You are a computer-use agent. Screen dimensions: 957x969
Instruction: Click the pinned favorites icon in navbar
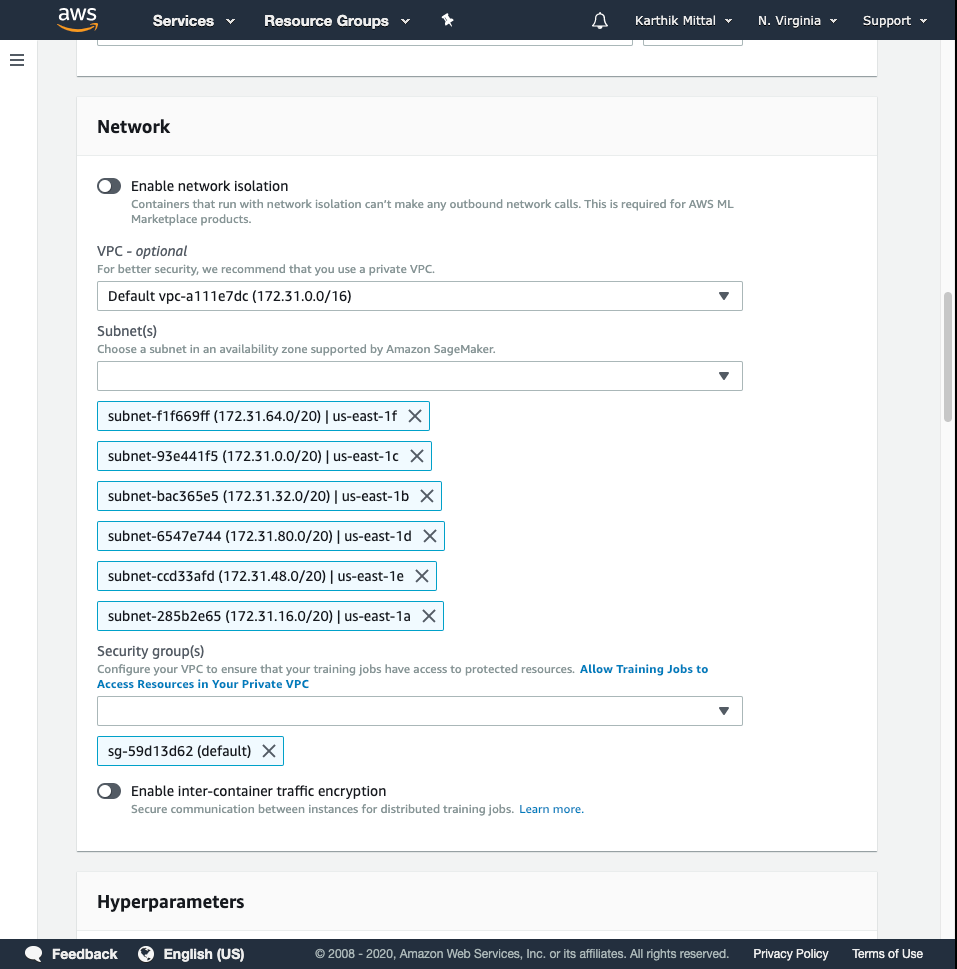point(447,20)
